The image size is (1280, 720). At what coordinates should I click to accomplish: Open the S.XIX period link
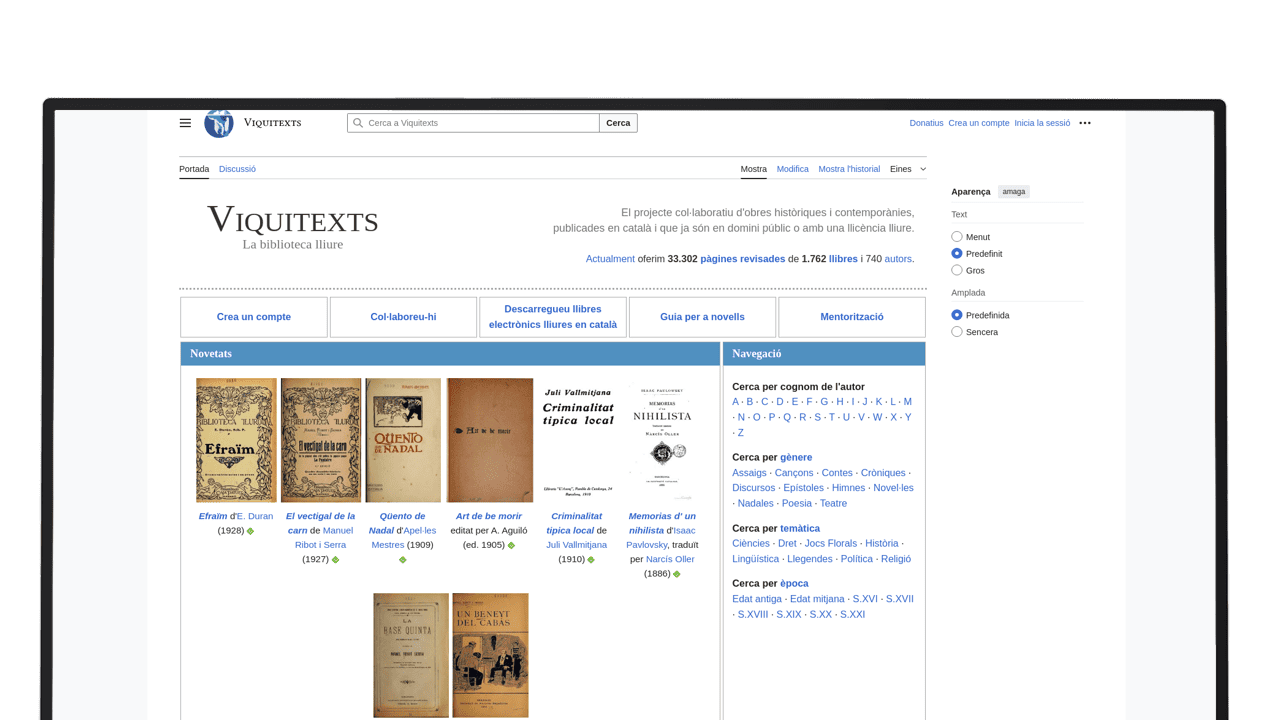click(789, 615)
